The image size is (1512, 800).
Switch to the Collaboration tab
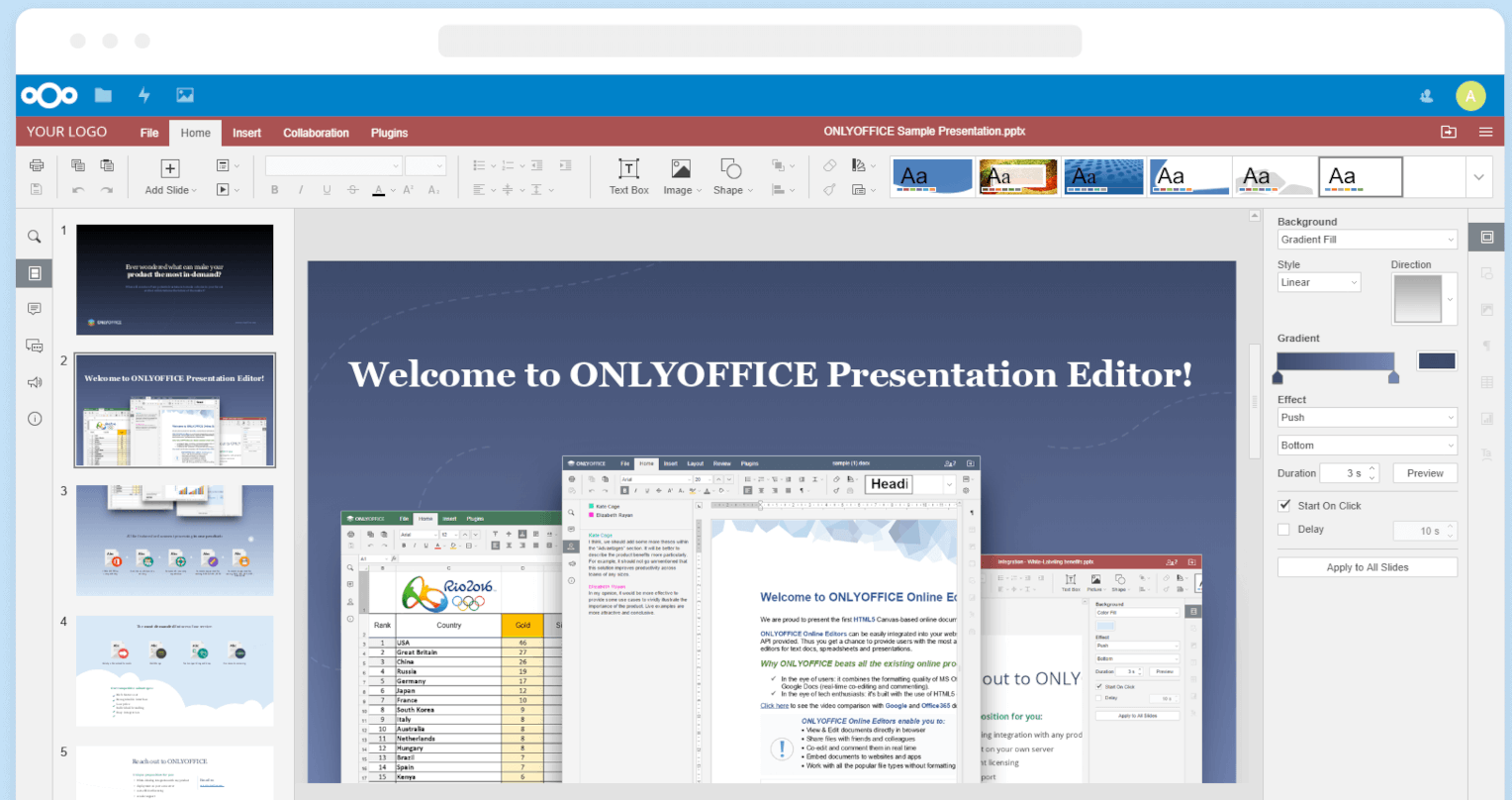click(316, 133)
